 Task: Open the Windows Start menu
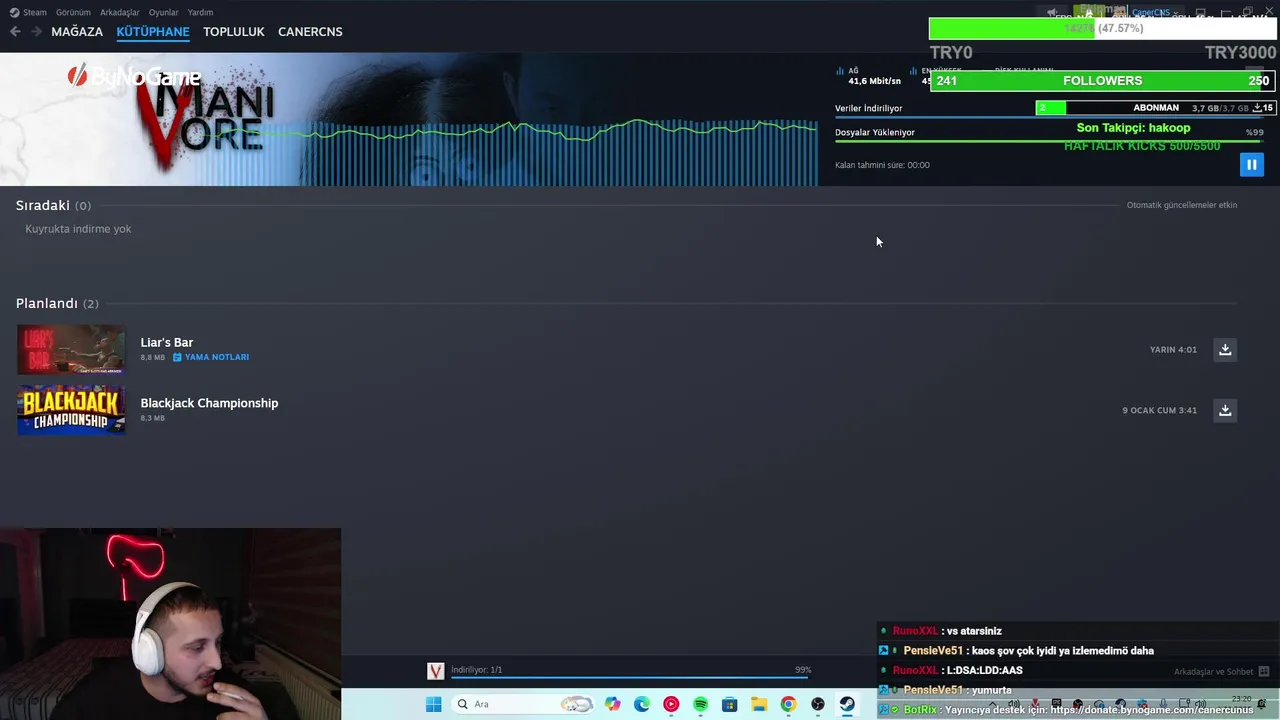[433, 704]
